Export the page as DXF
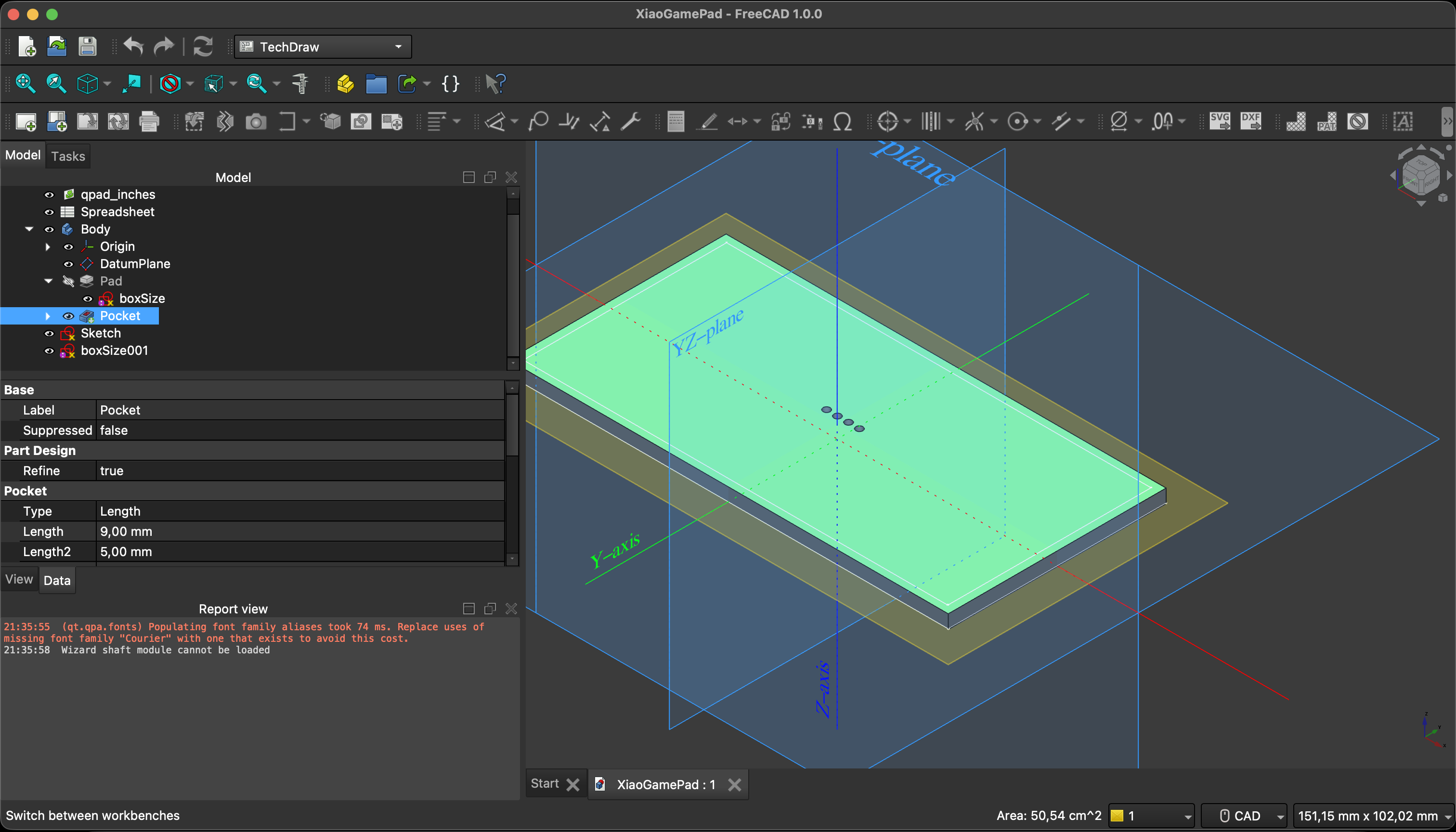 click(1251, 121)
